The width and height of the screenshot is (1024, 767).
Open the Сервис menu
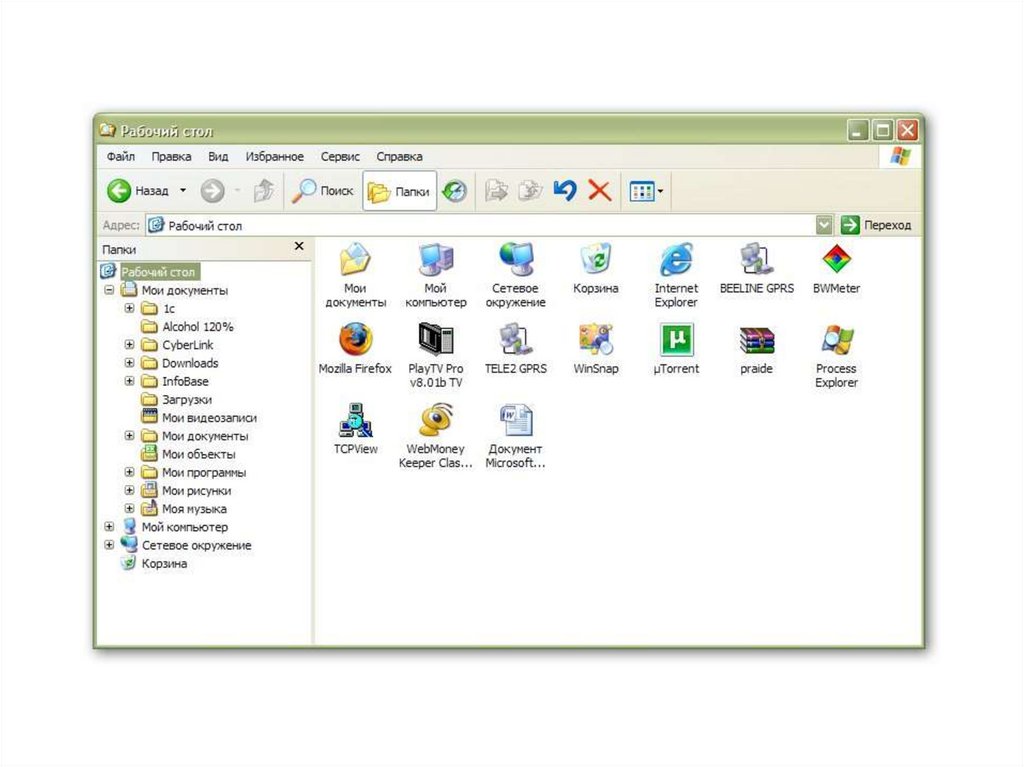click(x=340, y=157)
